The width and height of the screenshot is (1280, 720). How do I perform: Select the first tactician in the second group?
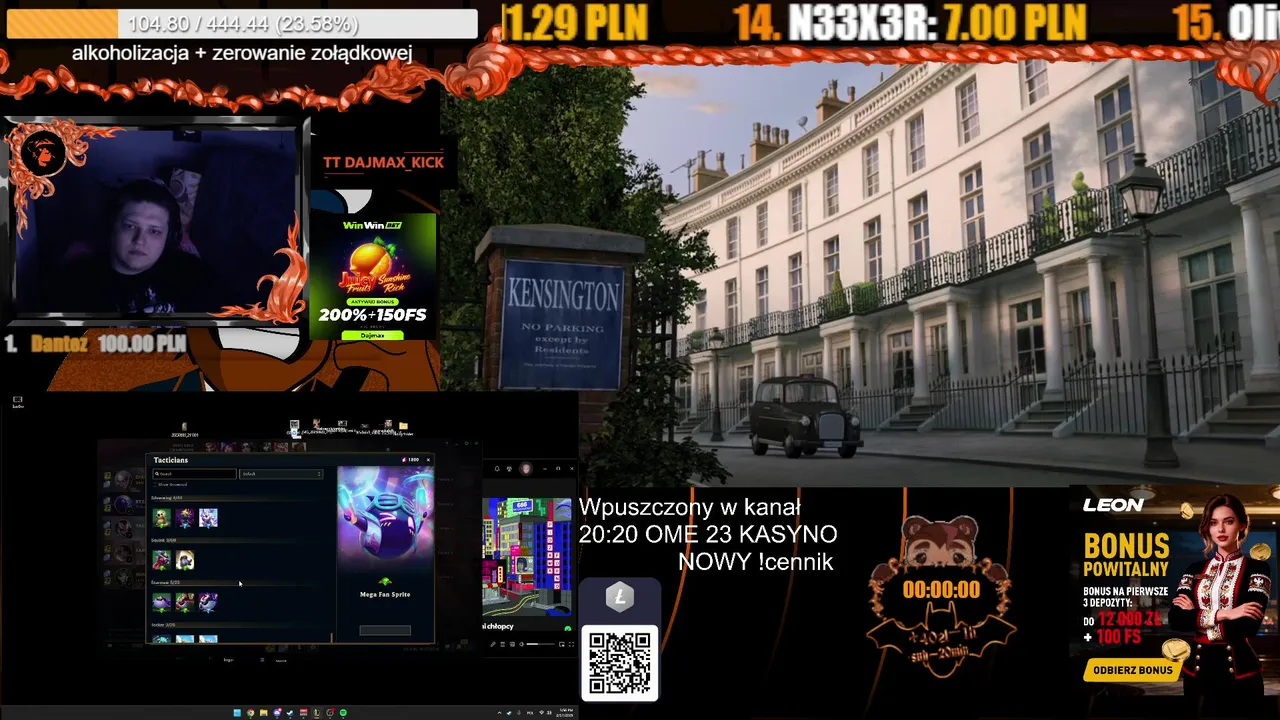tap(161, 560)
